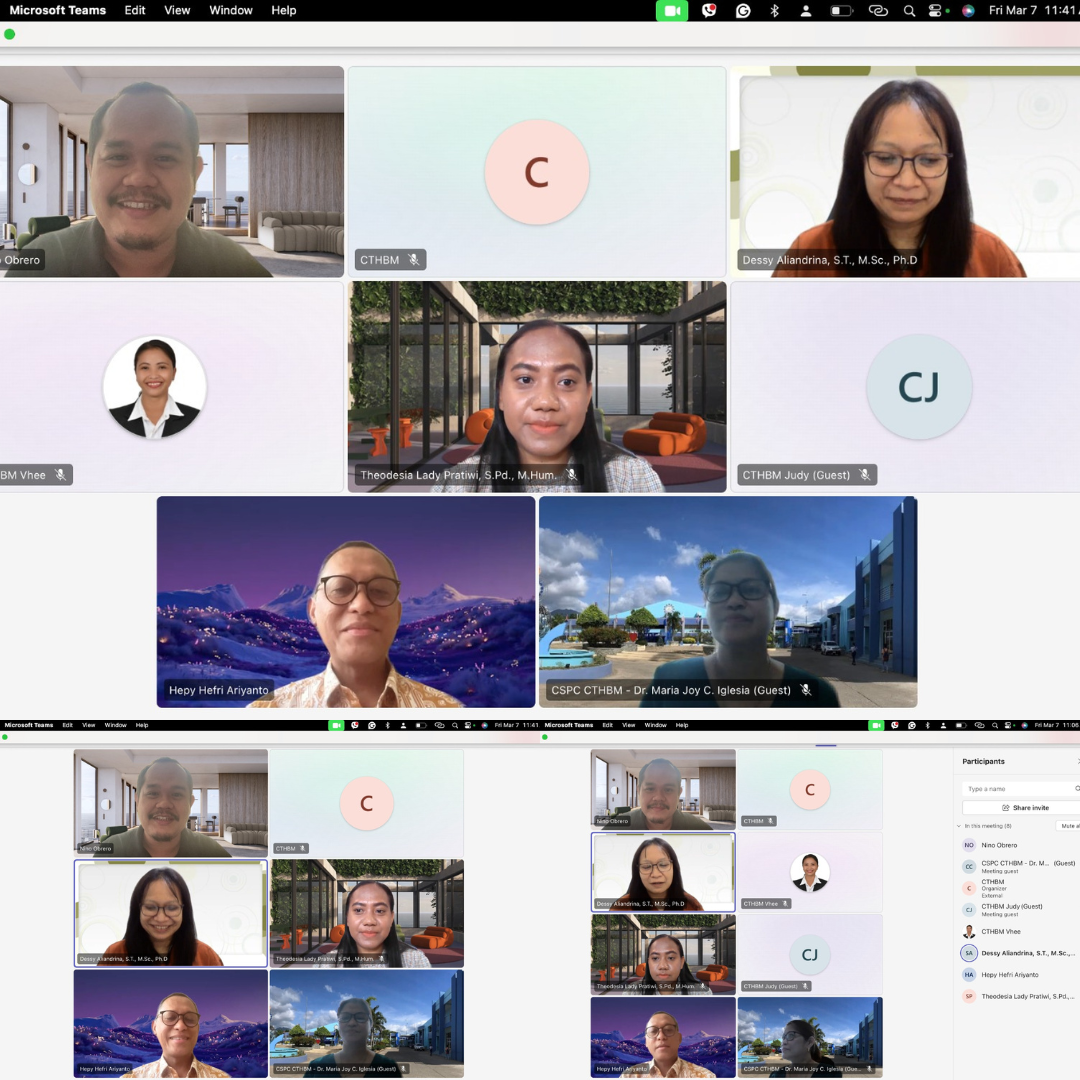Open Spotlight search from the large menu bar

[909, 10]
